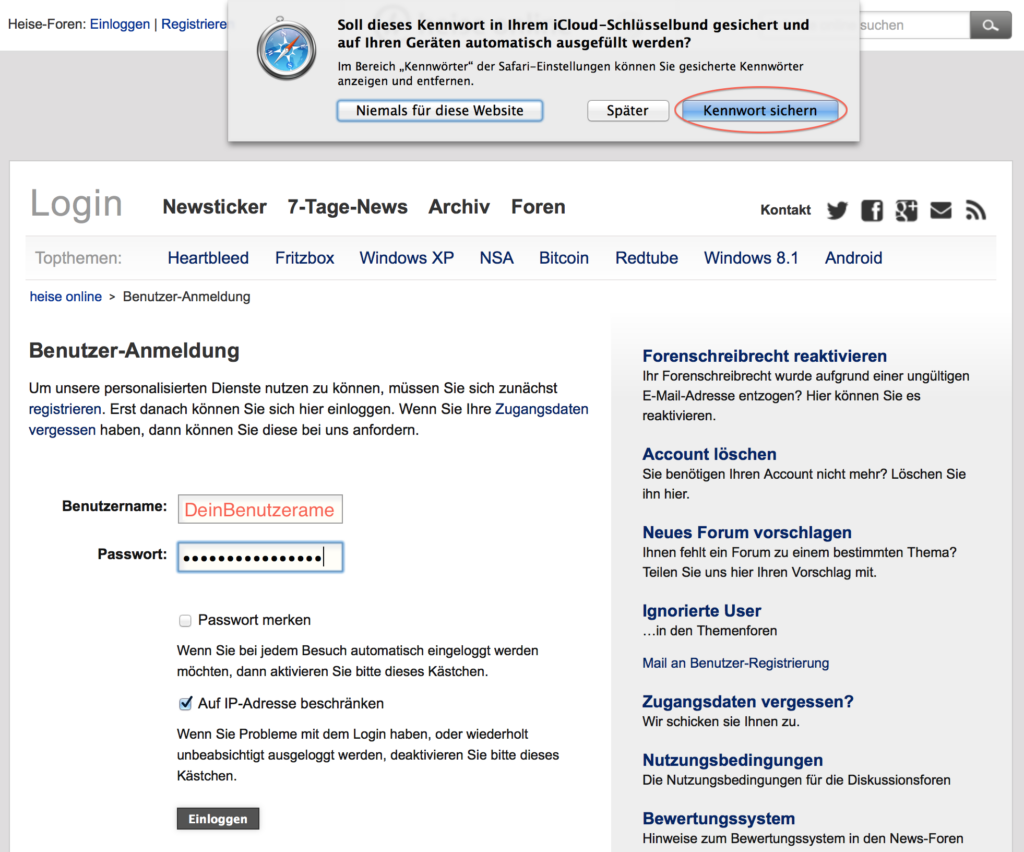Open the Android topic
The width and height of the screenshot is (1024, 852).
(854, 258)
